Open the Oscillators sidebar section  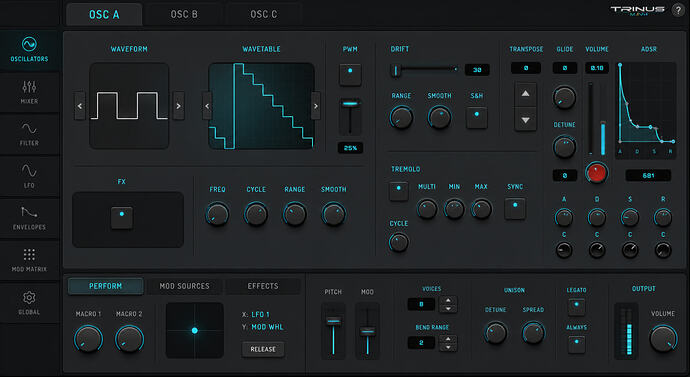[29, 50]
